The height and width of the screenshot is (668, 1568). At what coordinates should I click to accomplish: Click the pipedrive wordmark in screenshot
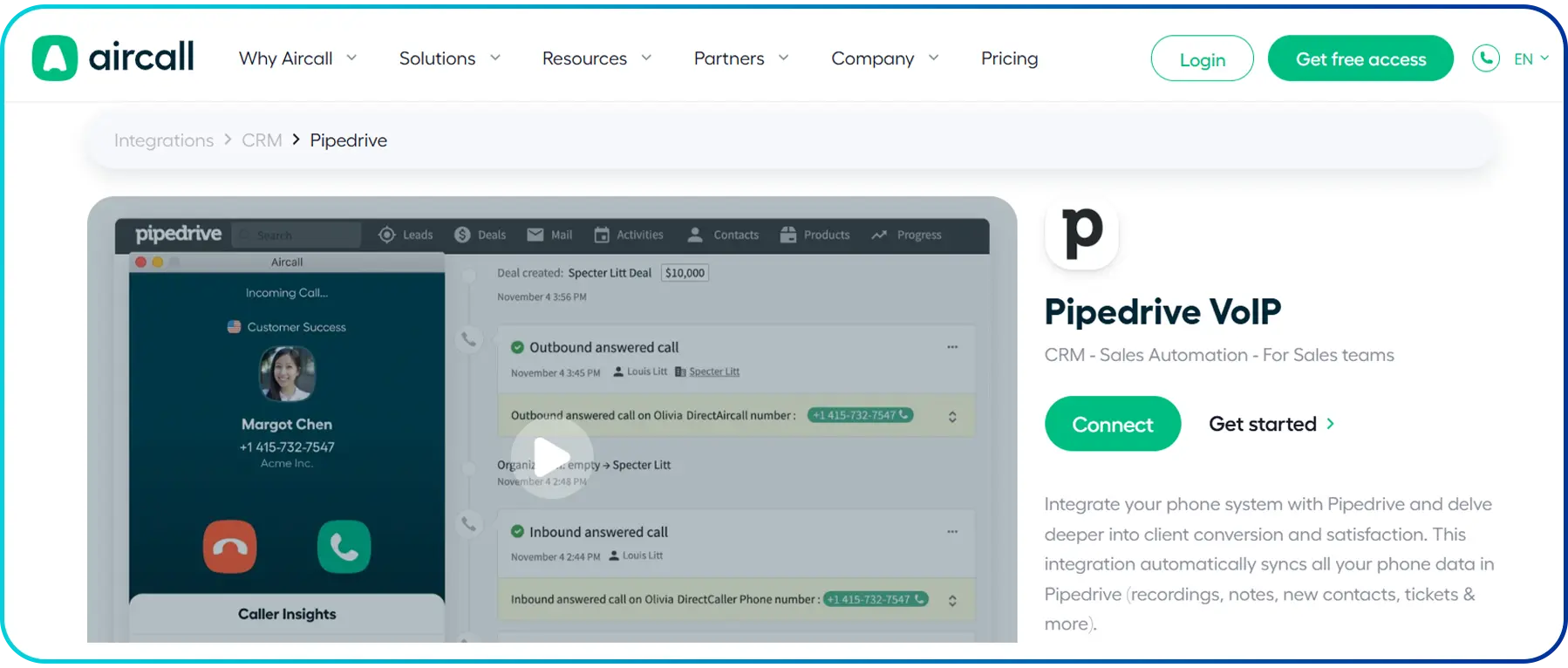point(178,234)
